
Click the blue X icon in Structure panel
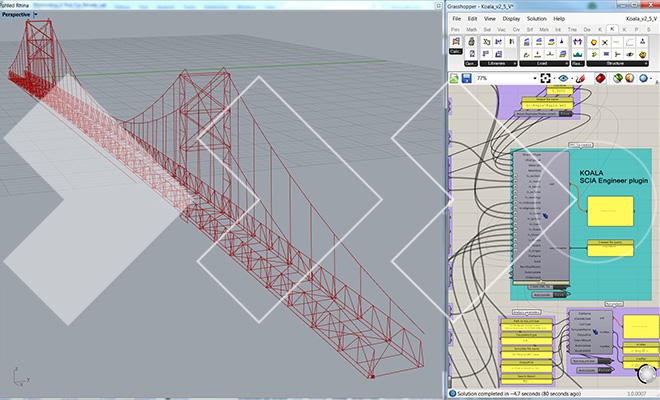[x=605, y=42]
